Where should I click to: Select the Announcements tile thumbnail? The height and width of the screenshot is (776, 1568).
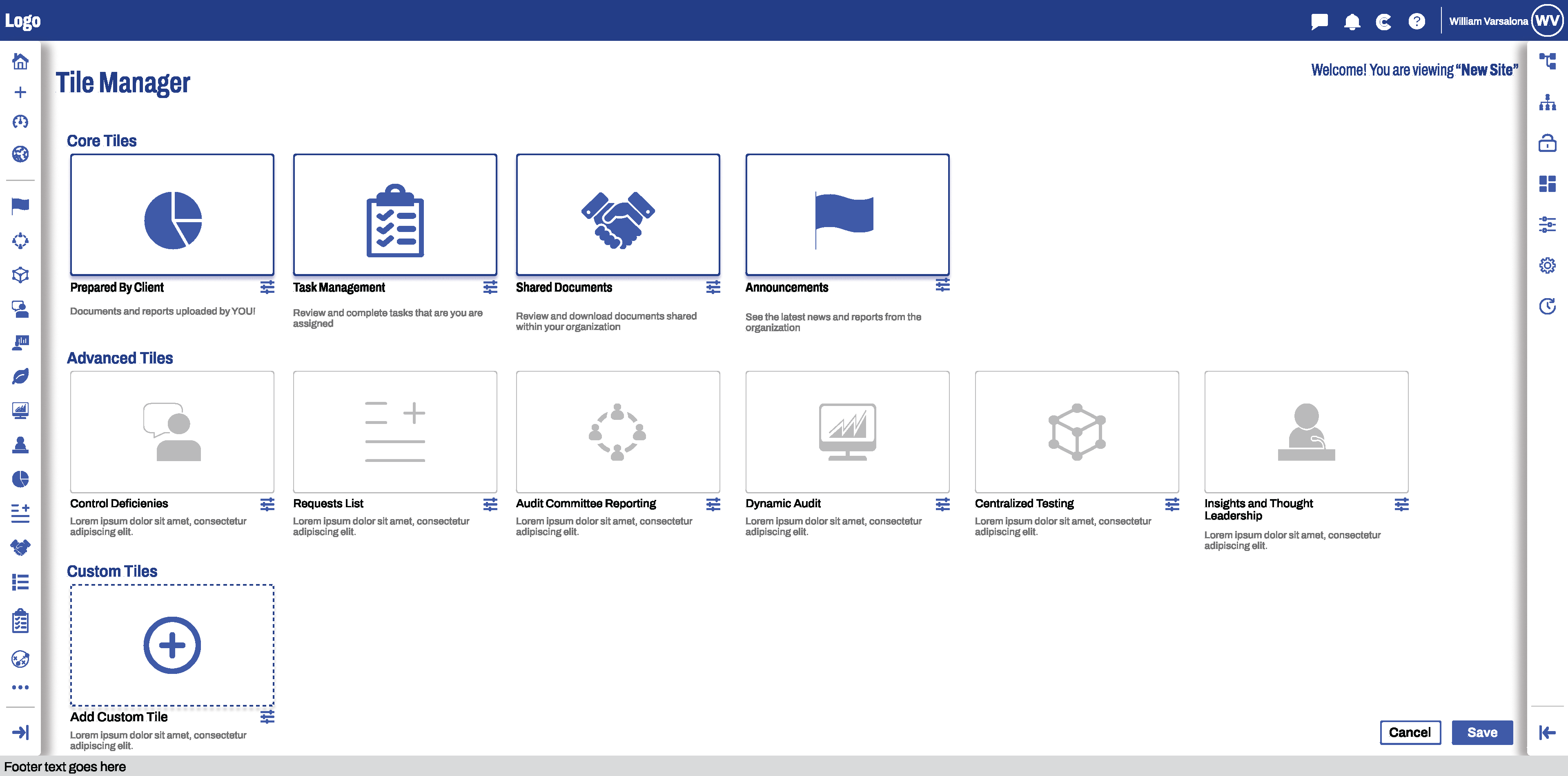pyautogui.click(x=847, y=214)
